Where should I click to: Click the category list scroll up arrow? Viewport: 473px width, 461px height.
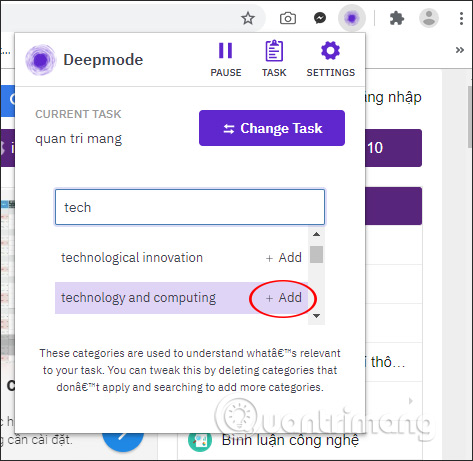(x=316, y=234)
